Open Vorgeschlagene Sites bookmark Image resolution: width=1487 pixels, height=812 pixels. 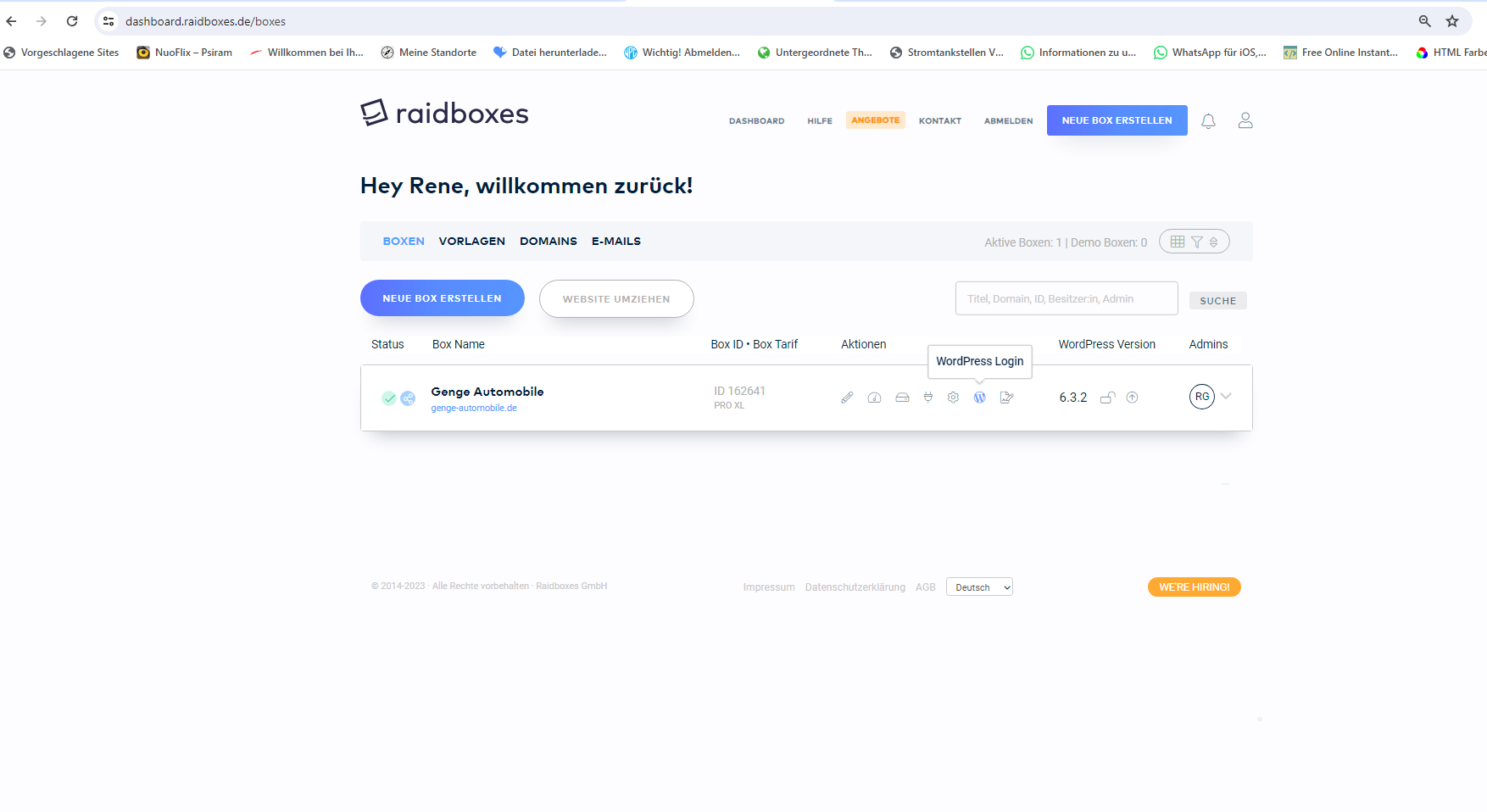[61, 53]
